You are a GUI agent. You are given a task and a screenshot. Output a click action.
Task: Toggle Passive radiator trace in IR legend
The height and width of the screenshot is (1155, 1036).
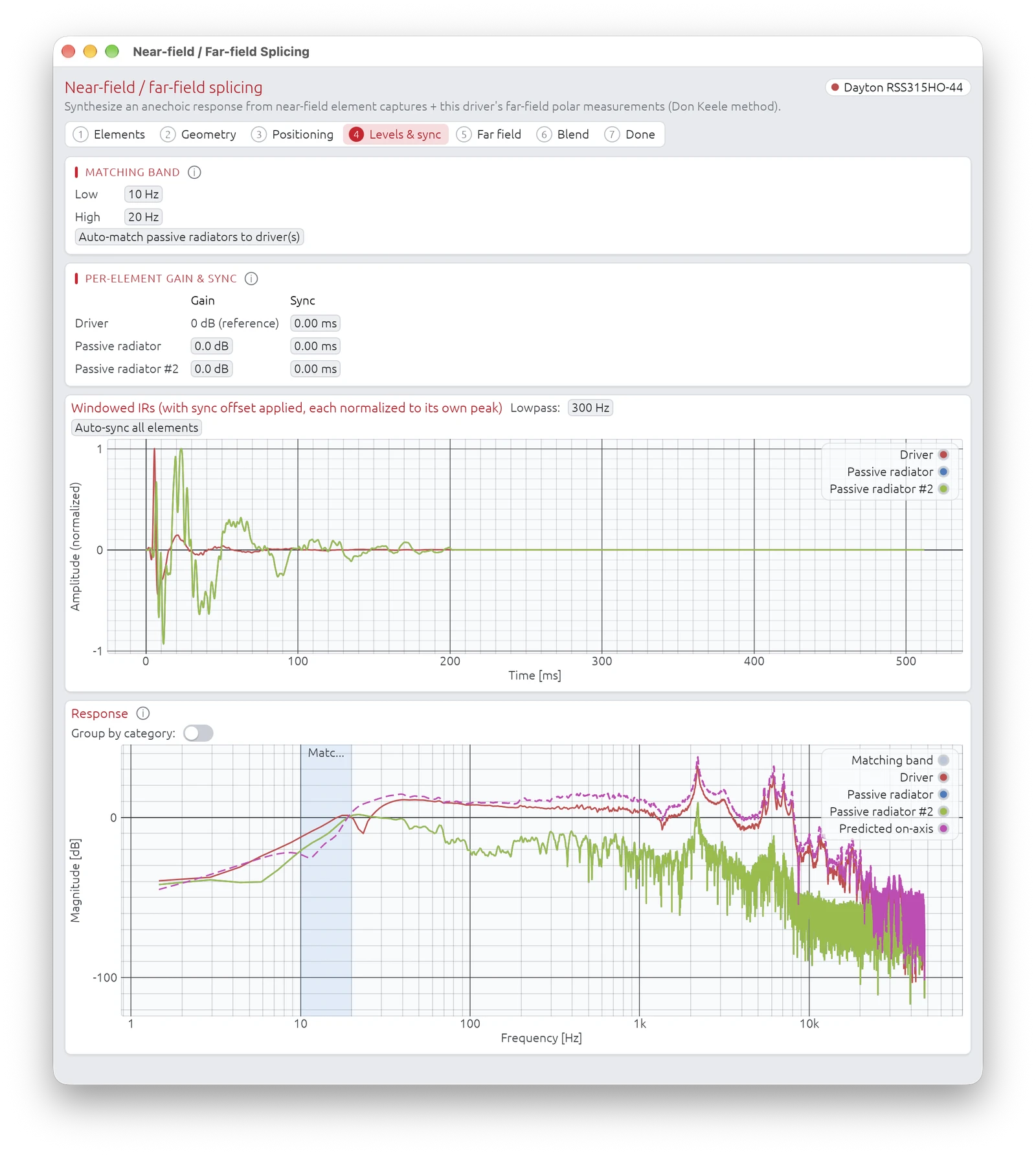pyautogui.click(x=897, y=472)
